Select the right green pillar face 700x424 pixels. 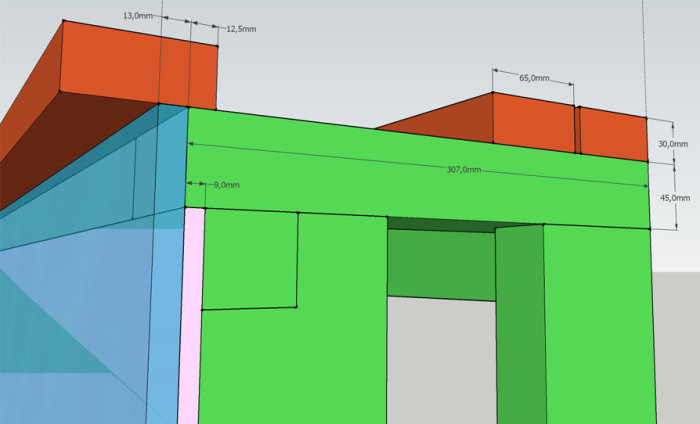coord(599,325)
